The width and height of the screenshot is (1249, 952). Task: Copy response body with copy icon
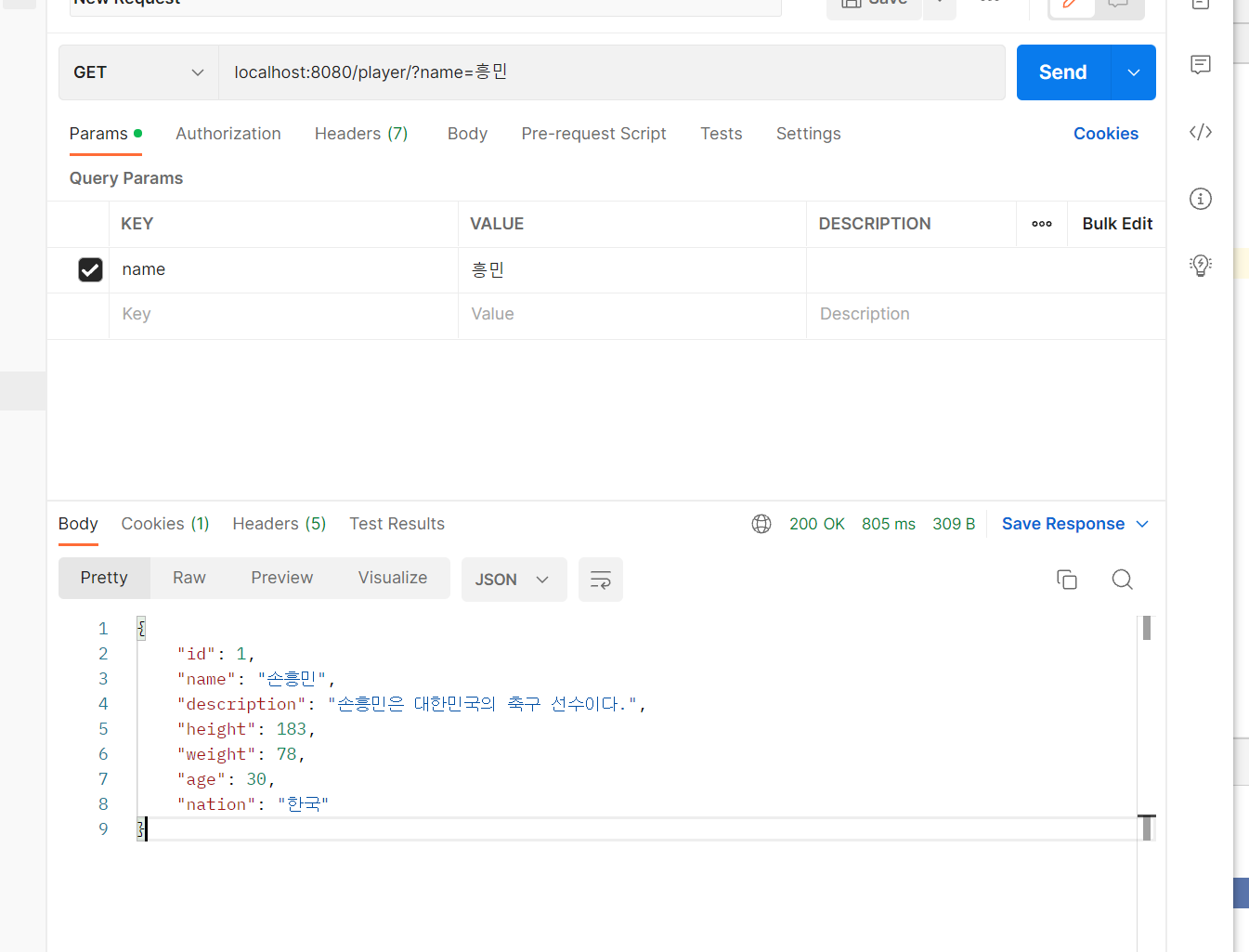tap(1067, 580)
